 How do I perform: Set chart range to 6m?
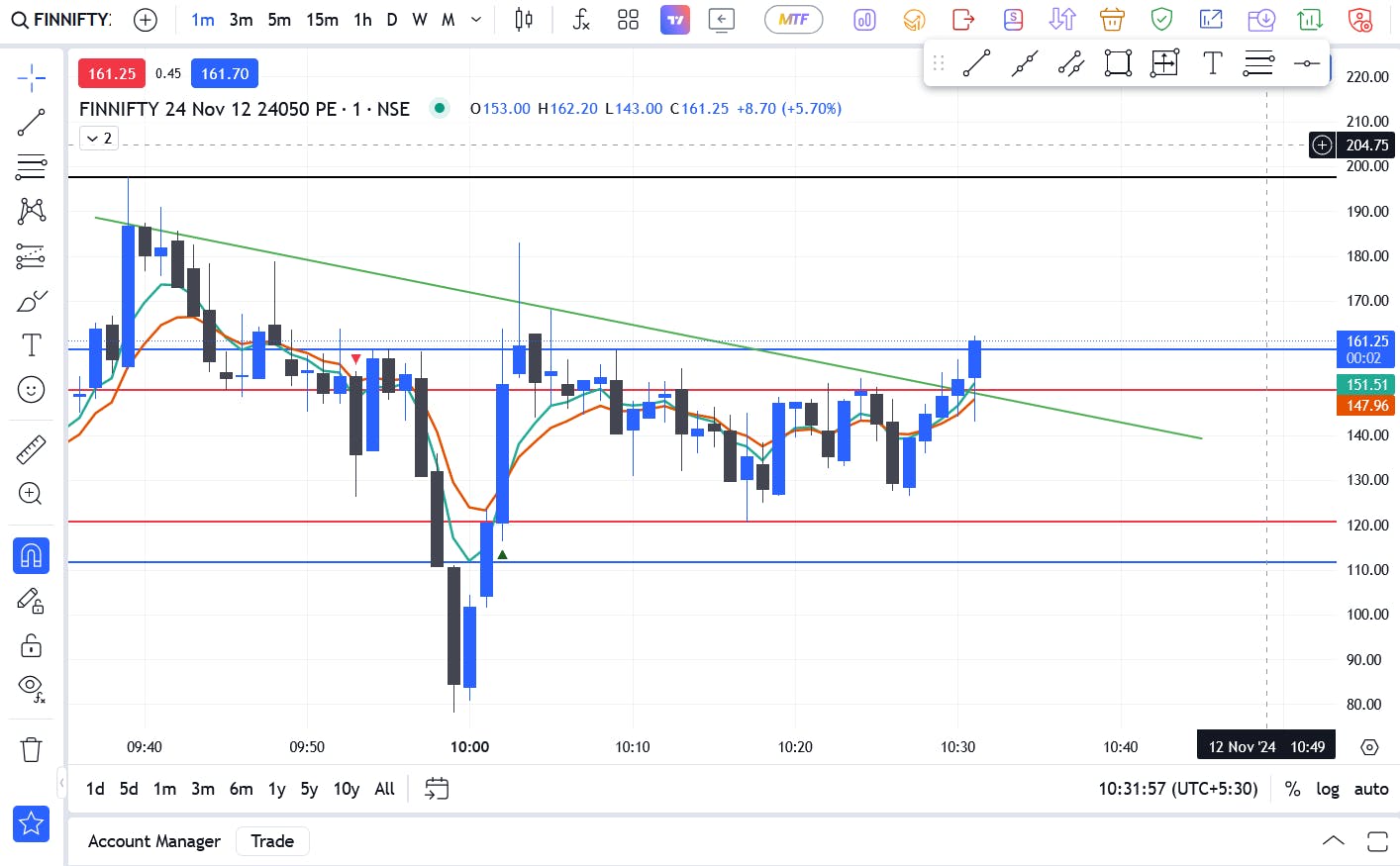point(241,789)
